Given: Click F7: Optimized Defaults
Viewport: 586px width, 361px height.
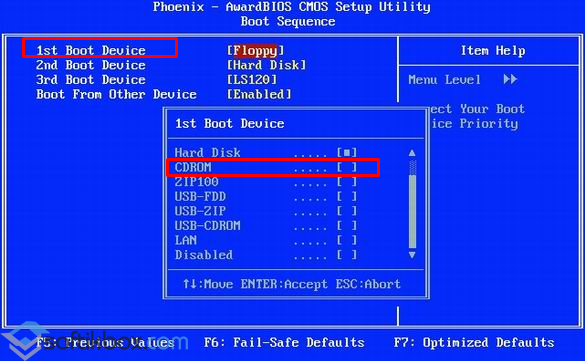Looking at the screenshot, I should coord(474,342).
